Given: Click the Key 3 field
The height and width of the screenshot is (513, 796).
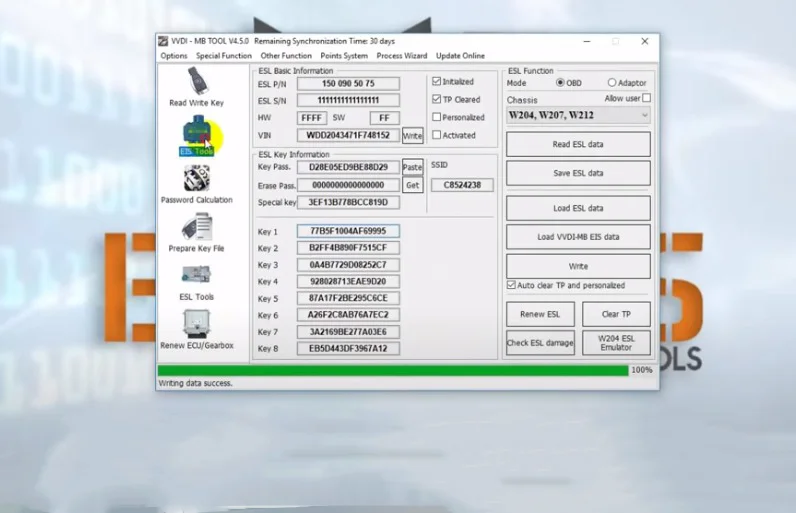Looking at the screenshot, I should tap(348, 265).
